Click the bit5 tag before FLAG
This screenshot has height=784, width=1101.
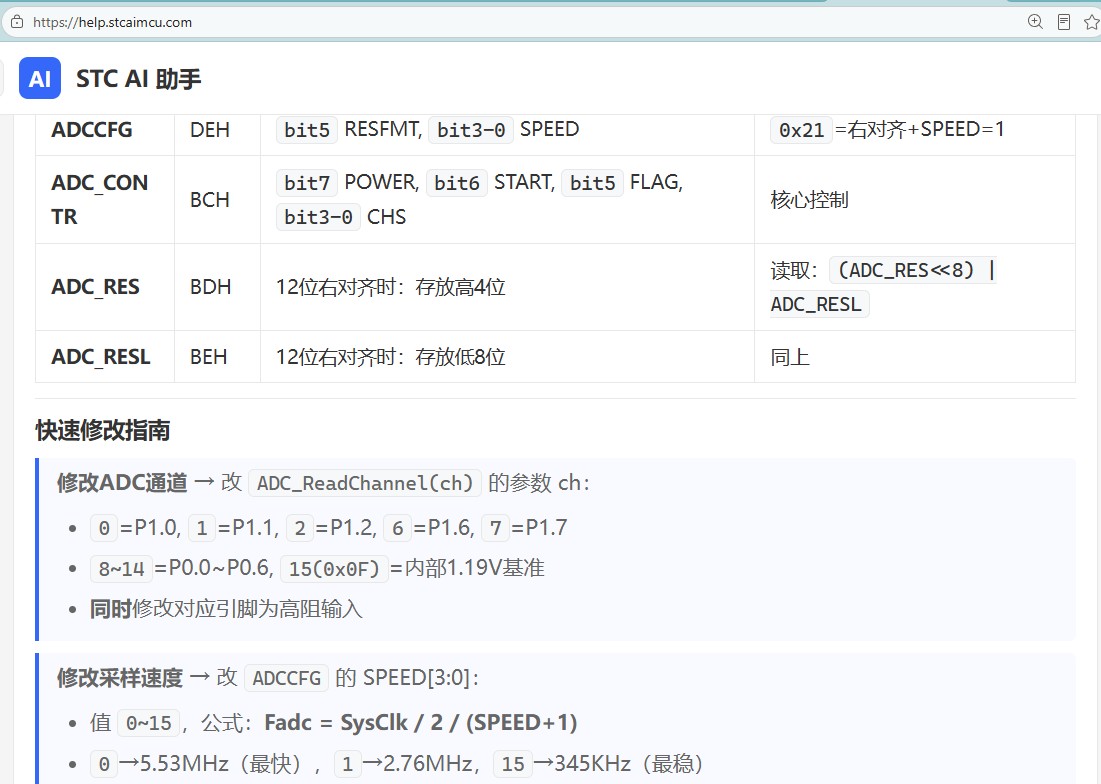(593, 183)
